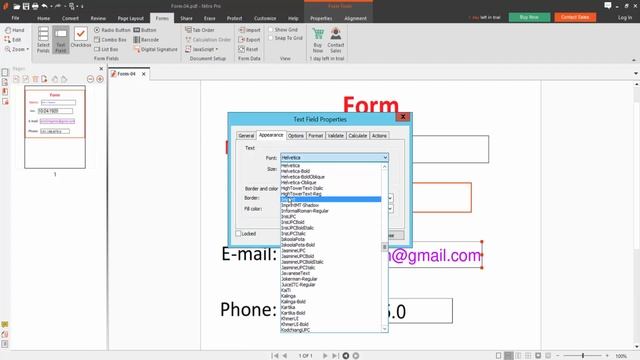640x360 pixels.
Task: Choose the Checkbox form field tool
Action: click(x=81, y=38)
